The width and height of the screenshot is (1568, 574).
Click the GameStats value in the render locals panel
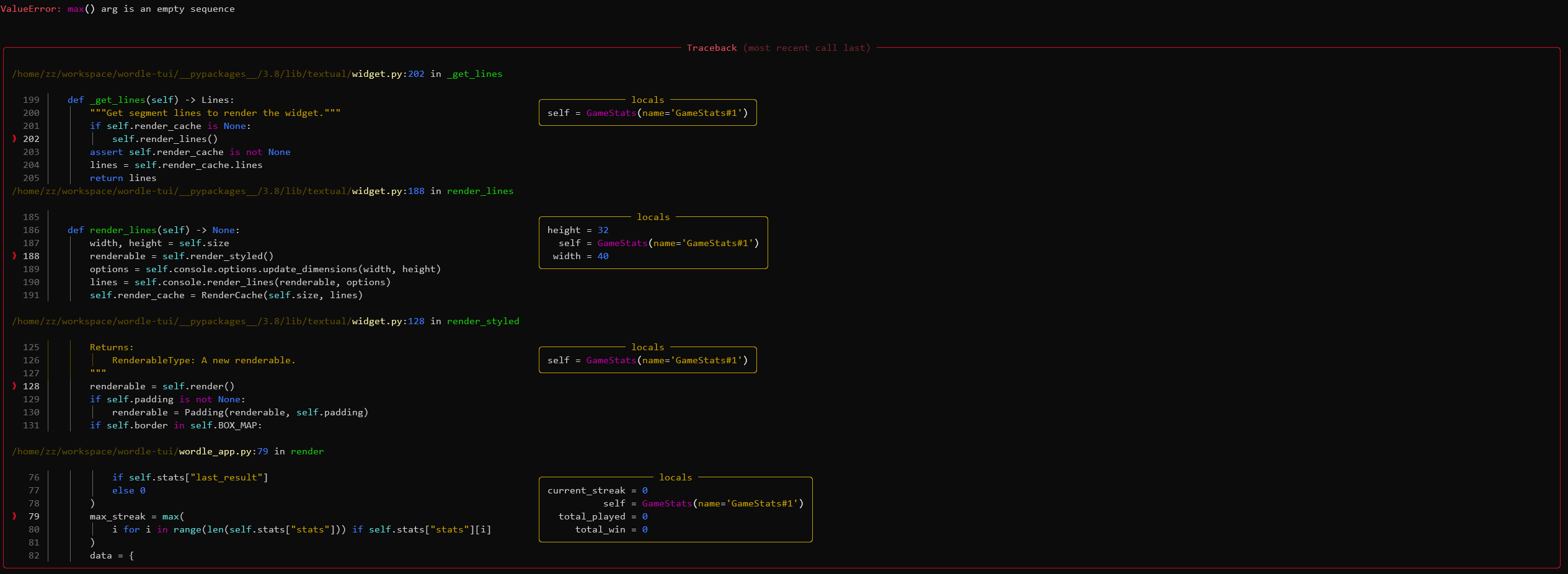[x=667, y=503]
